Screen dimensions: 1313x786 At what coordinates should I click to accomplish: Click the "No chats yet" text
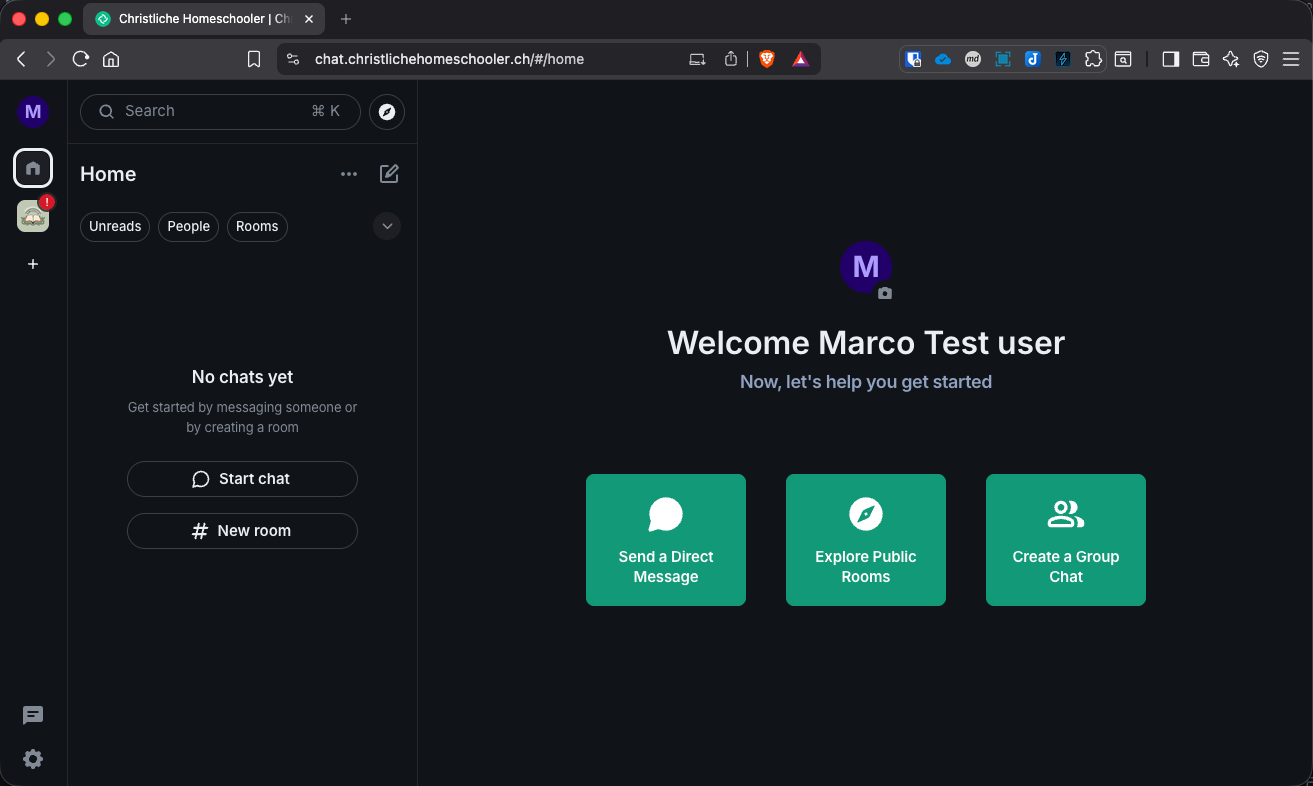(x=242, y=377)
